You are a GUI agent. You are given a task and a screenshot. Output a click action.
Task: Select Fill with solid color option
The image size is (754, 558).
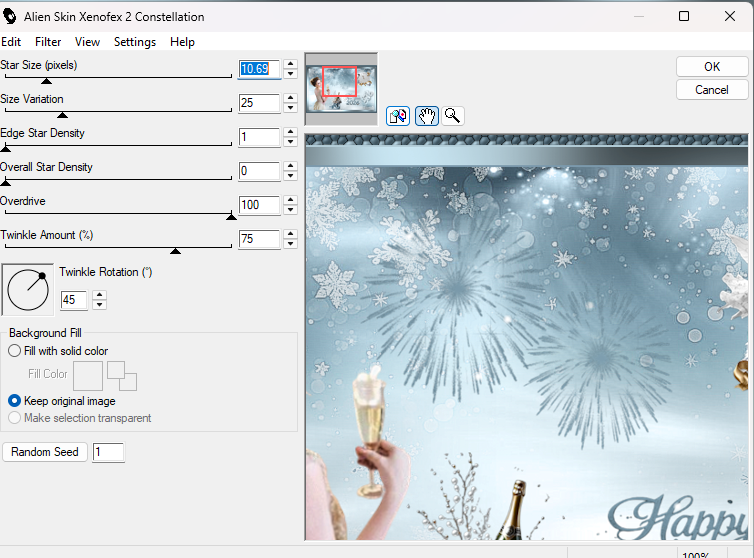(14, 351)
